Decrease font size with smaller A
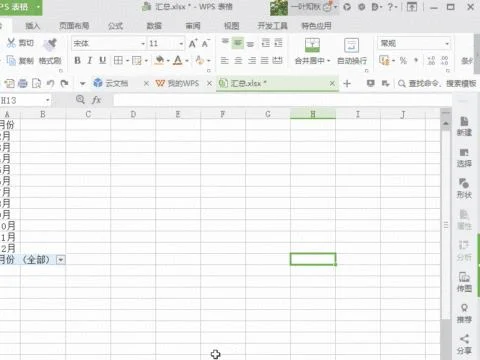 click(x=206, y=43)
